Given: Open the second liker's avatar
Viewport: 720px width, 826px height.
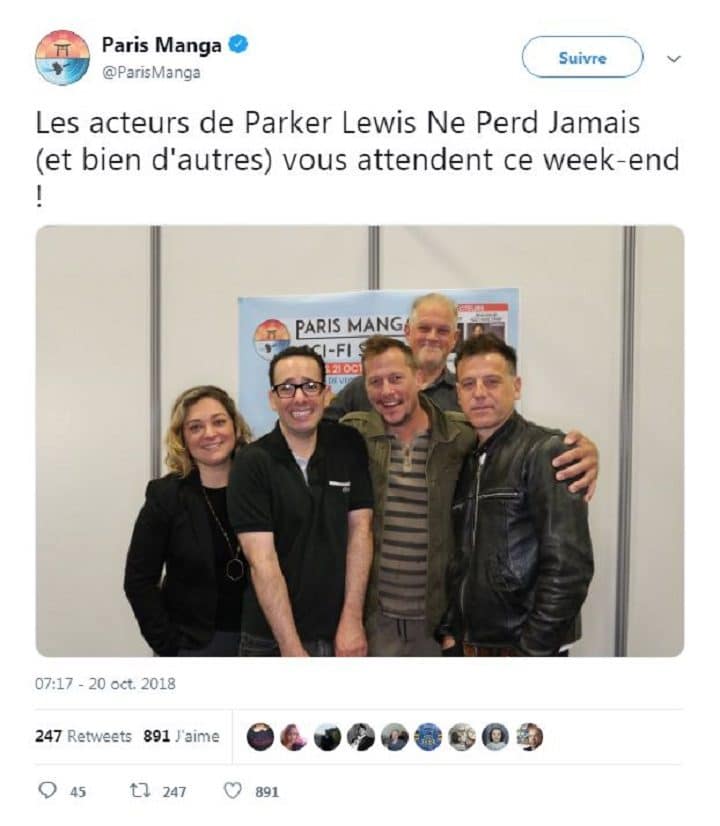Looking at the screenshot, I should tap(294, 736).
